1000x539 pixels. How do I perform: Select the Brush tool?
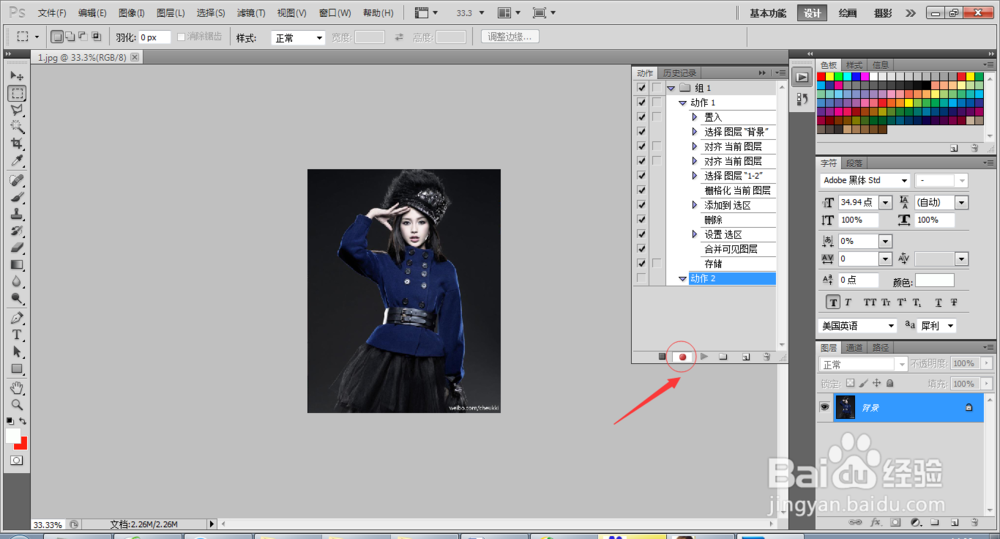tap(17, 197)
